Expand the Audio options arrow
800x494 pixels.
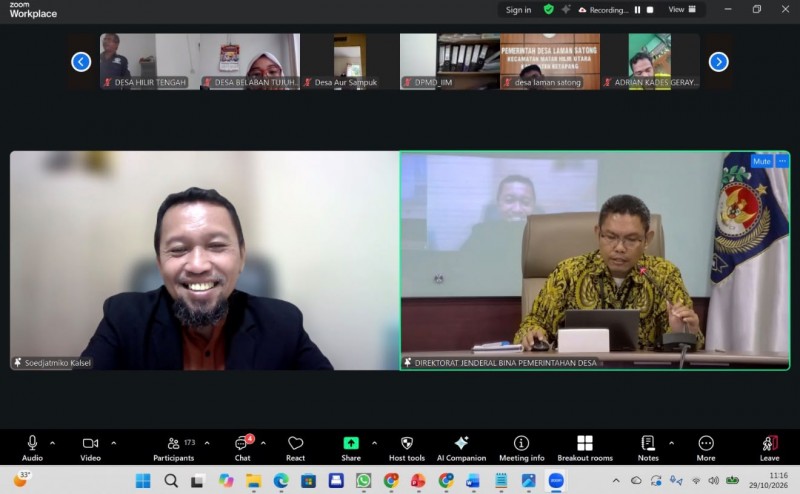click(x=53, y=443)
